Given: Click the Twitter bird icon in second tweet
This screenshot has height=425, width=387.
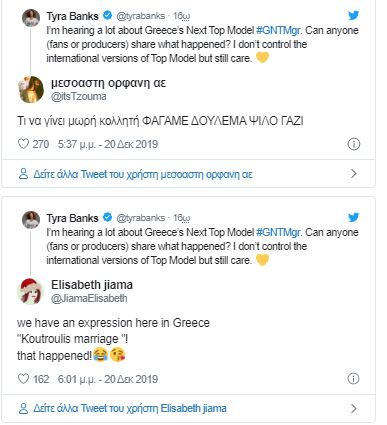Looking at the screenshot, I should pyautogui.click(x=353, y=217).
